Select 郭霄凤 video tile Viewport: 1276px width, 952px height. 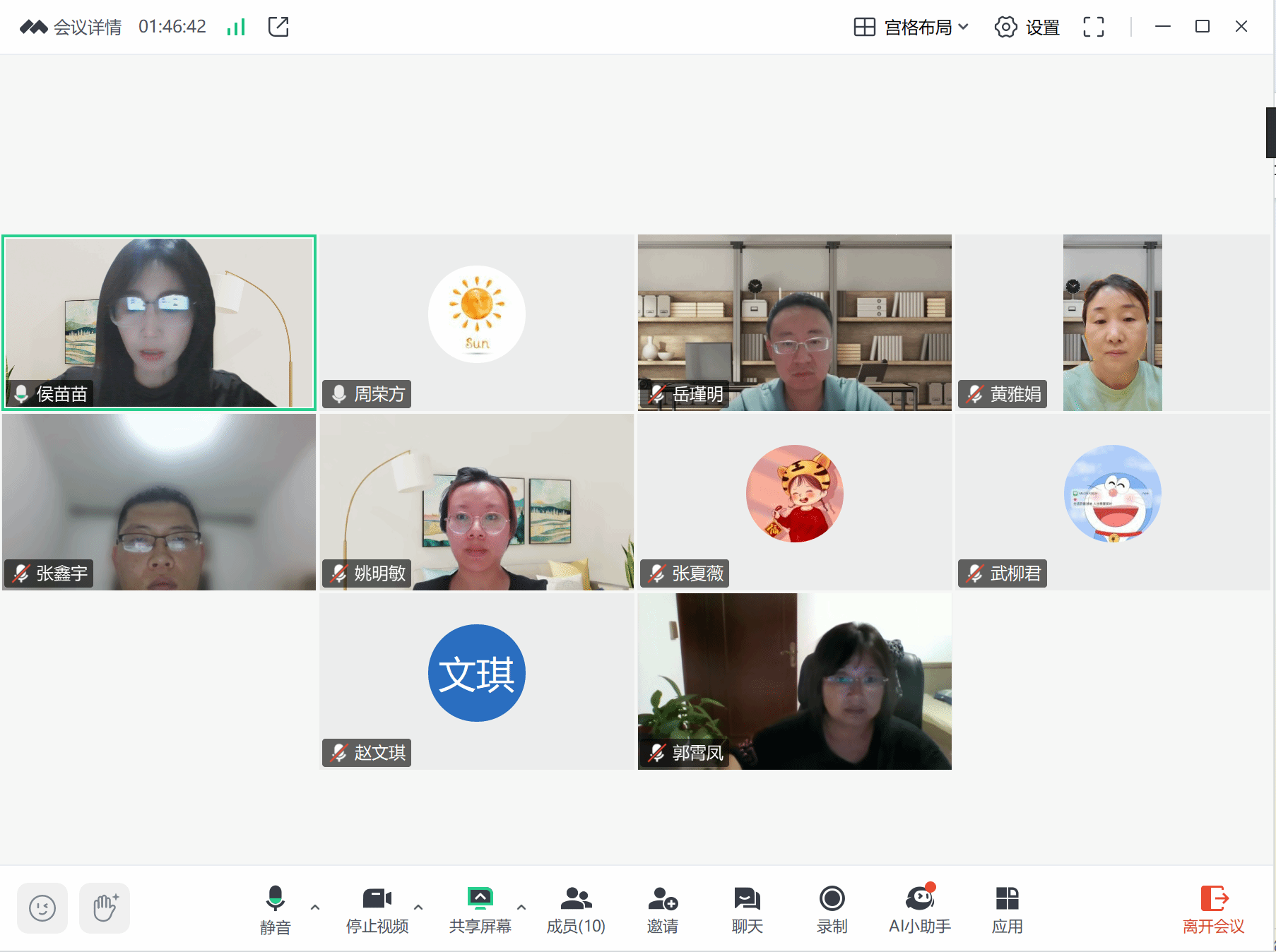point(795,682)
